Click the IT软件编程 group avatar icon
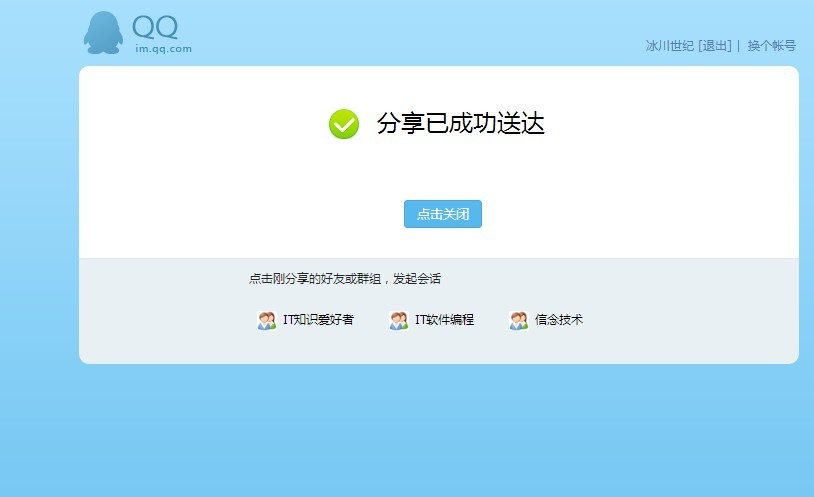This screenshot has width=814, height=497. [398, 321]
